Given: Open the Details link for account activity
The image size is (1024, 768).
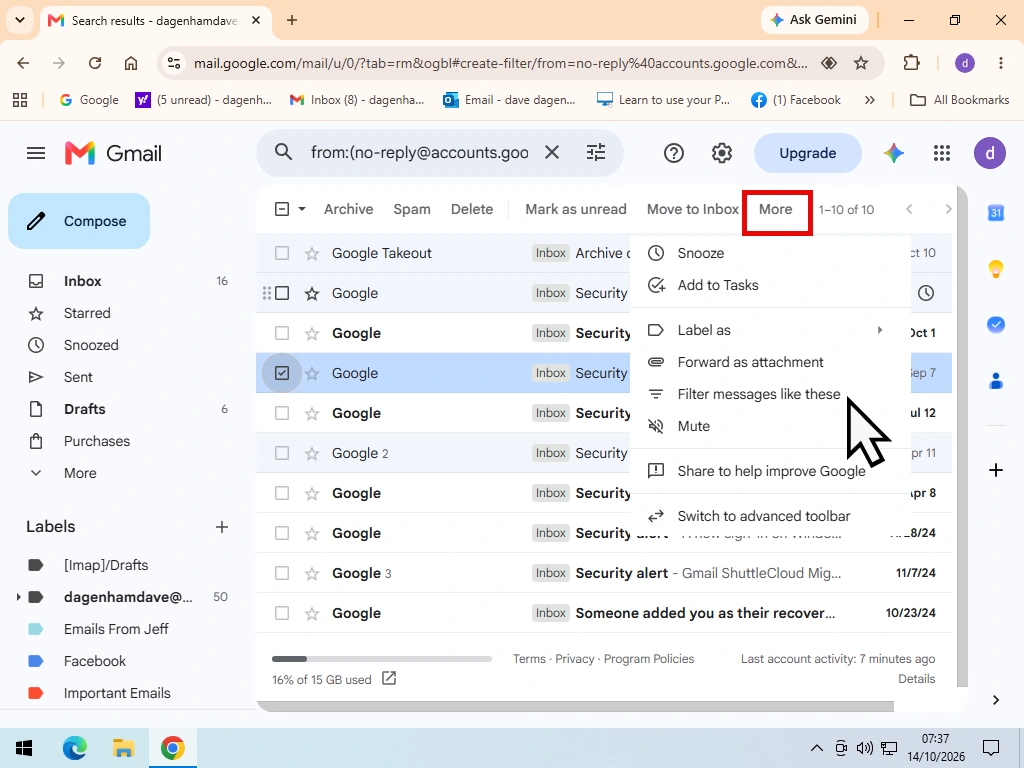Looking at the screenshot, I should click(x=916, y=679).
